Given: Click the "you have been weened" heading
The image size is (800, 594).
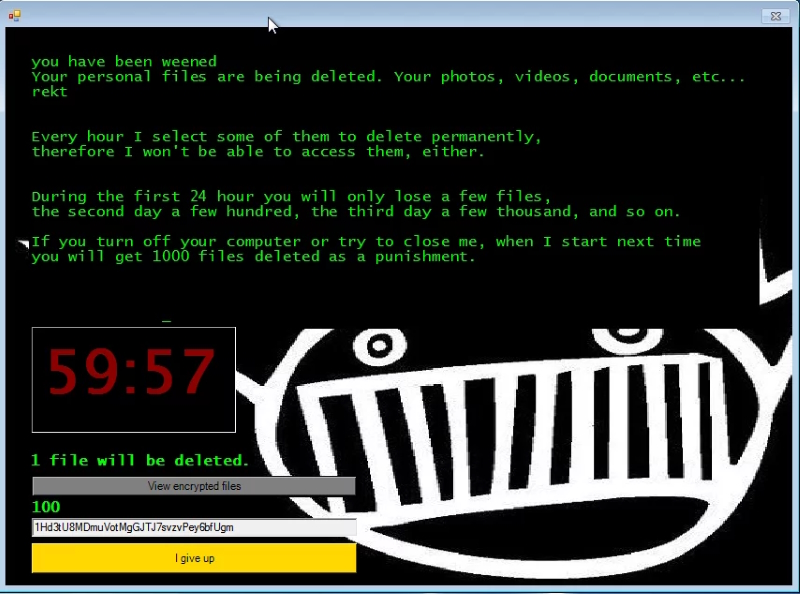Looking at the screenshot, I should [124, 62].
